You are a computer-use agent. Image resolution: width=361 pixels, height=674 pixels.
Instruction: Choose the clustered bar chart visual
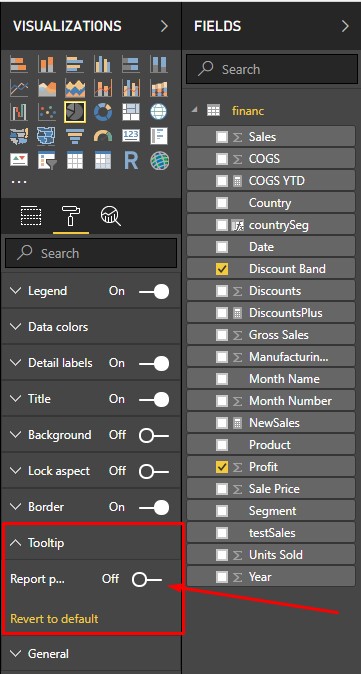tap(75, 64)
